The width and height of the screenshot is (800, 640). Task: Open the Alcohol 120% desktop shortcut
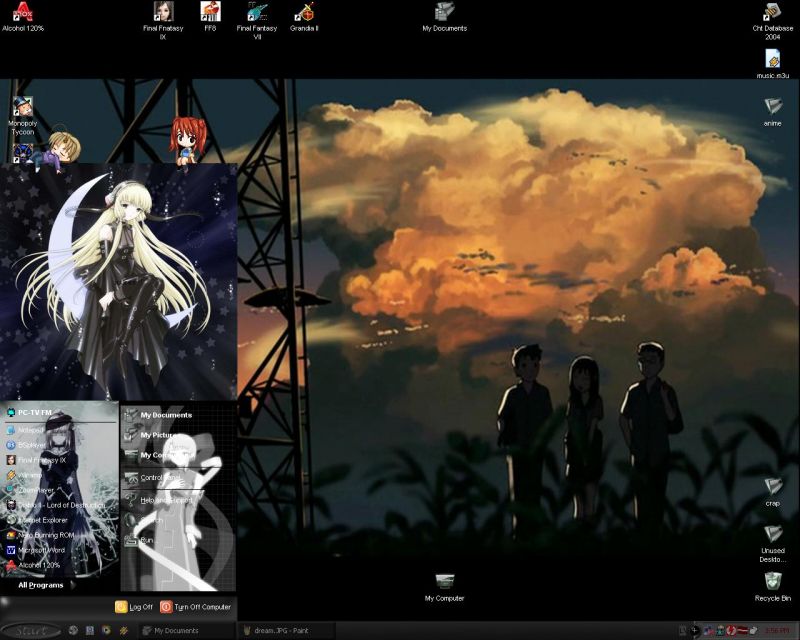pos(23,17)
